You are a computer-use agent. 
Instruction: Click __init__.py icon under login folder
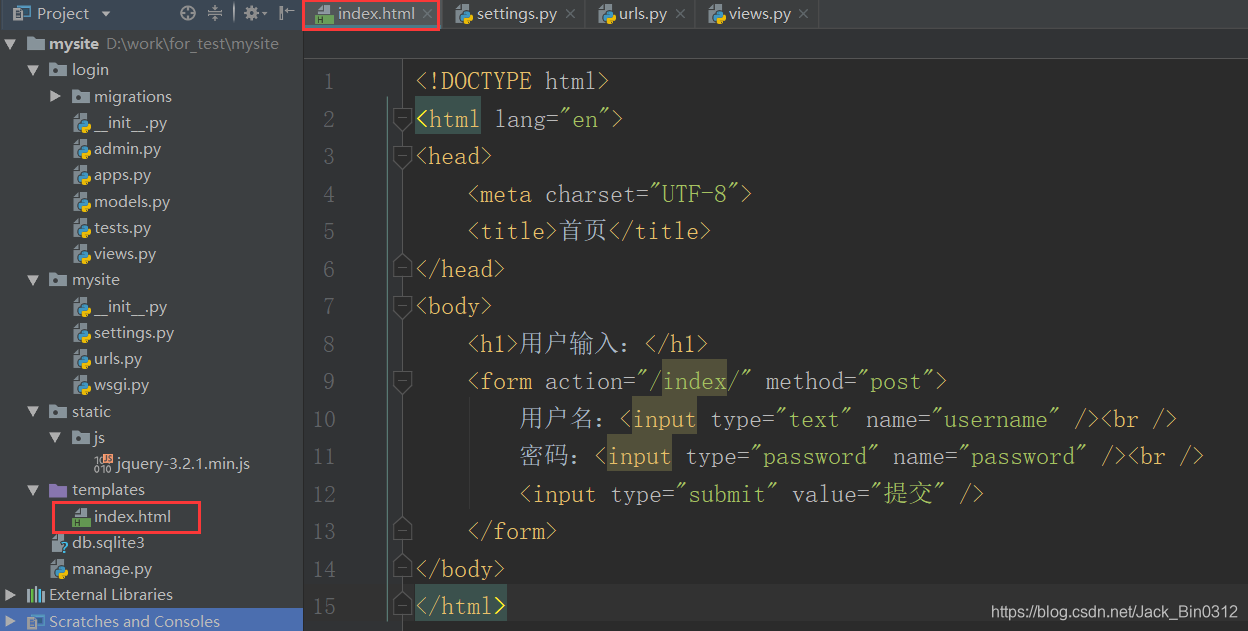click(x=82, y=123)
